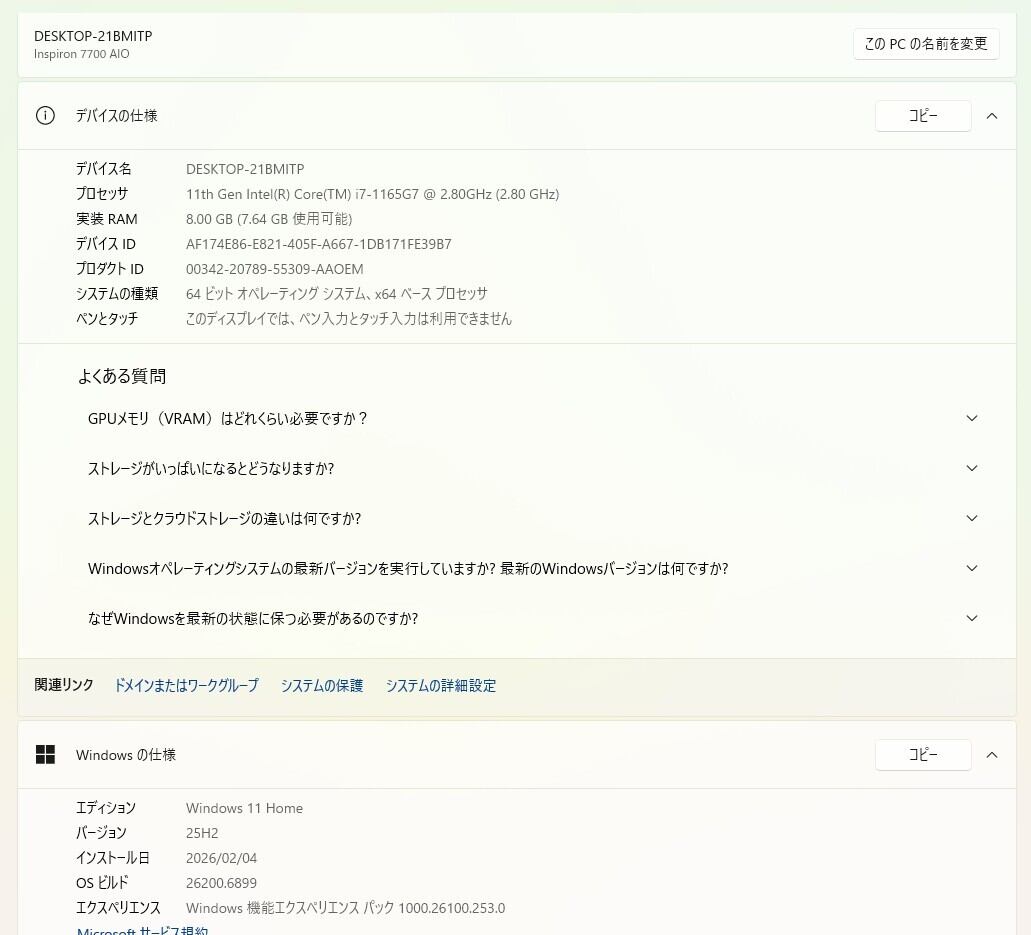Expand ストレージがいっぱいになるとどうなりますか question
Image resolution: width=1031 pixels, height=935 pixels.
pyautogui.click(x=971, y=469)
